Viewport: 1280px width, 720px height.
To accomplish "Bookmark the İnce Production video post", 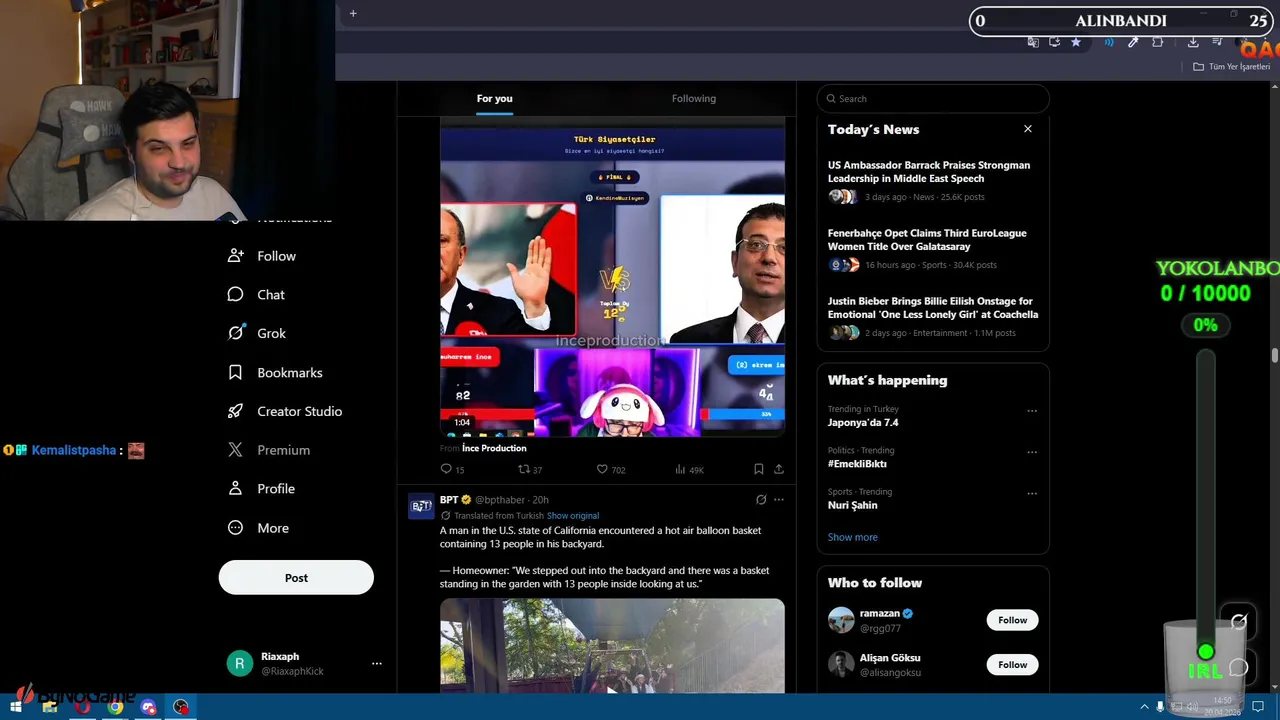I will coord(759,469).
